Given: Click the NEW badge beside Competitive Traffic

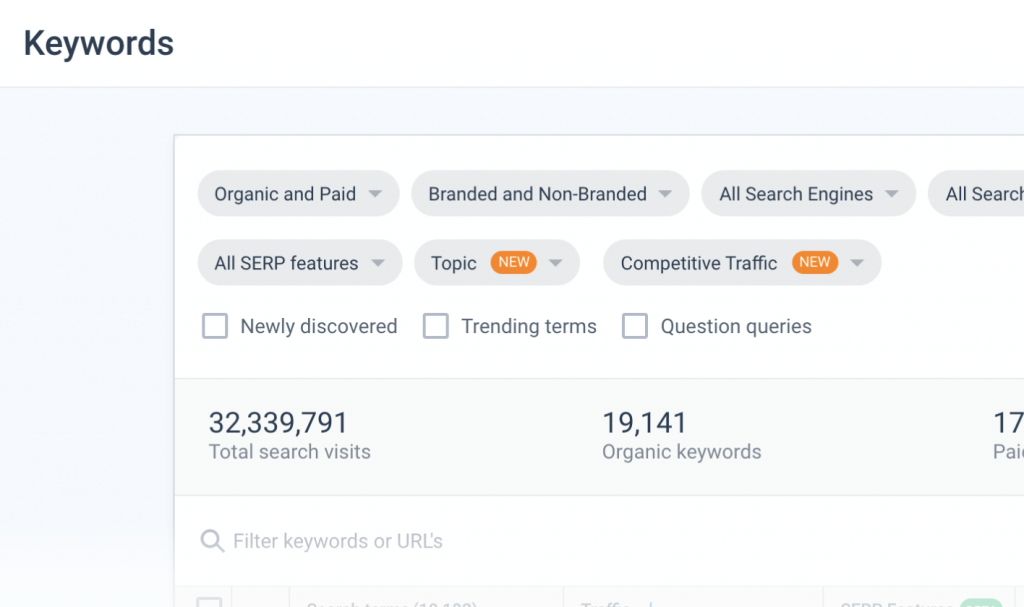Looking at the screenshot, I should [x=815, y=262].
